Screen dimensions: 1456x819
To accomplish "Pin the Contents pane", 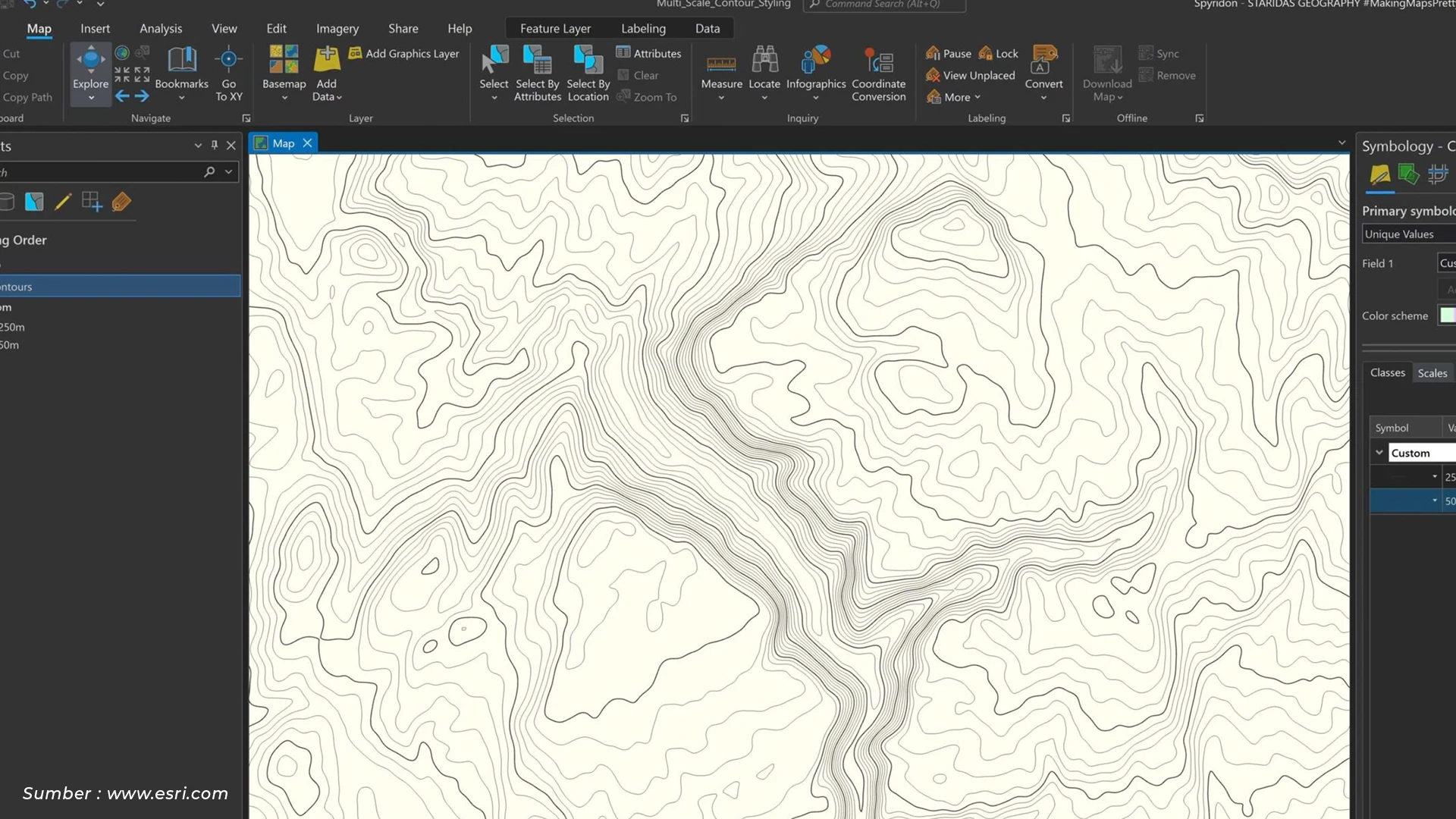I will point(215,145).
